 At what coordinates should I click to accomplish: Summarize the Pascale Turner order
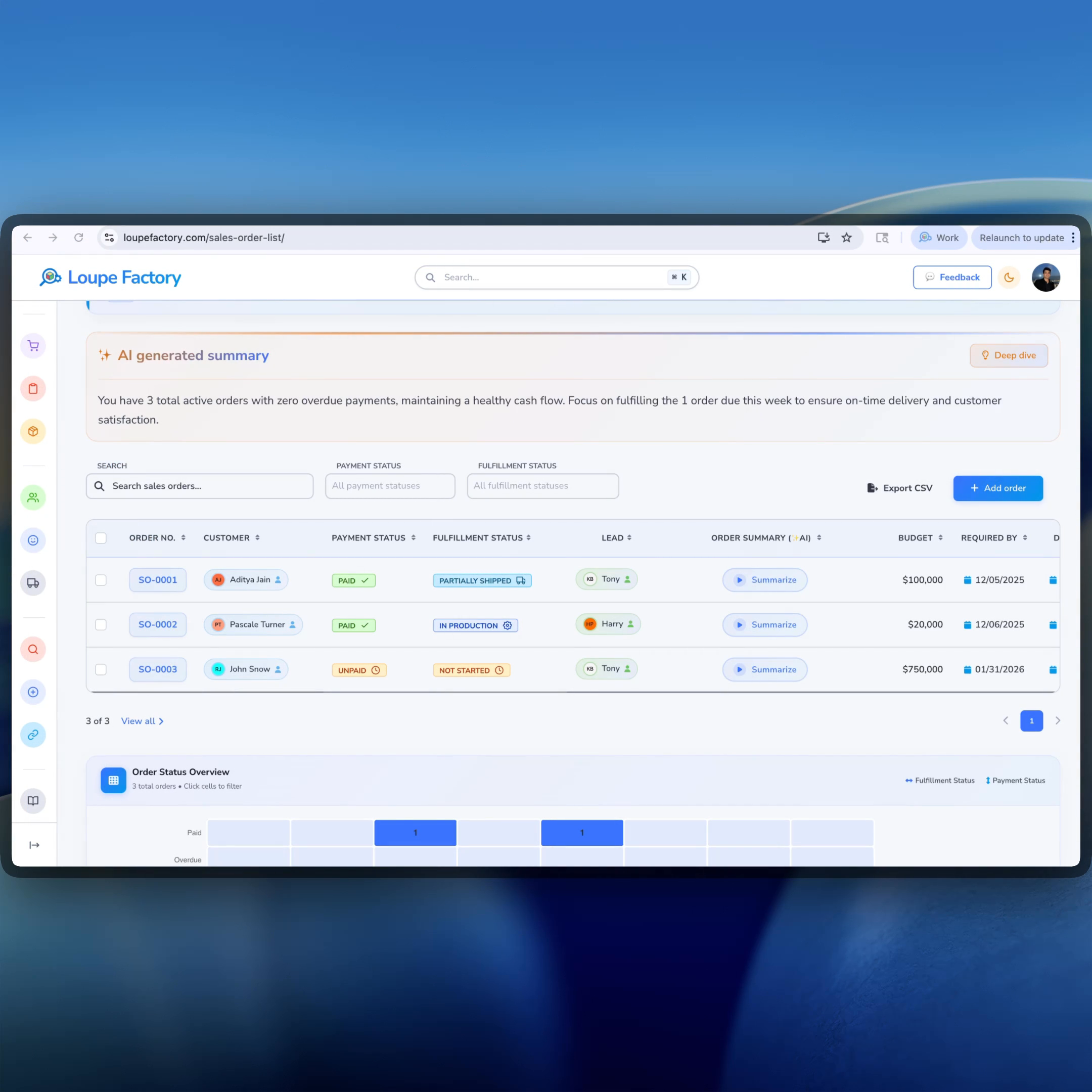[x=765, y=624]
